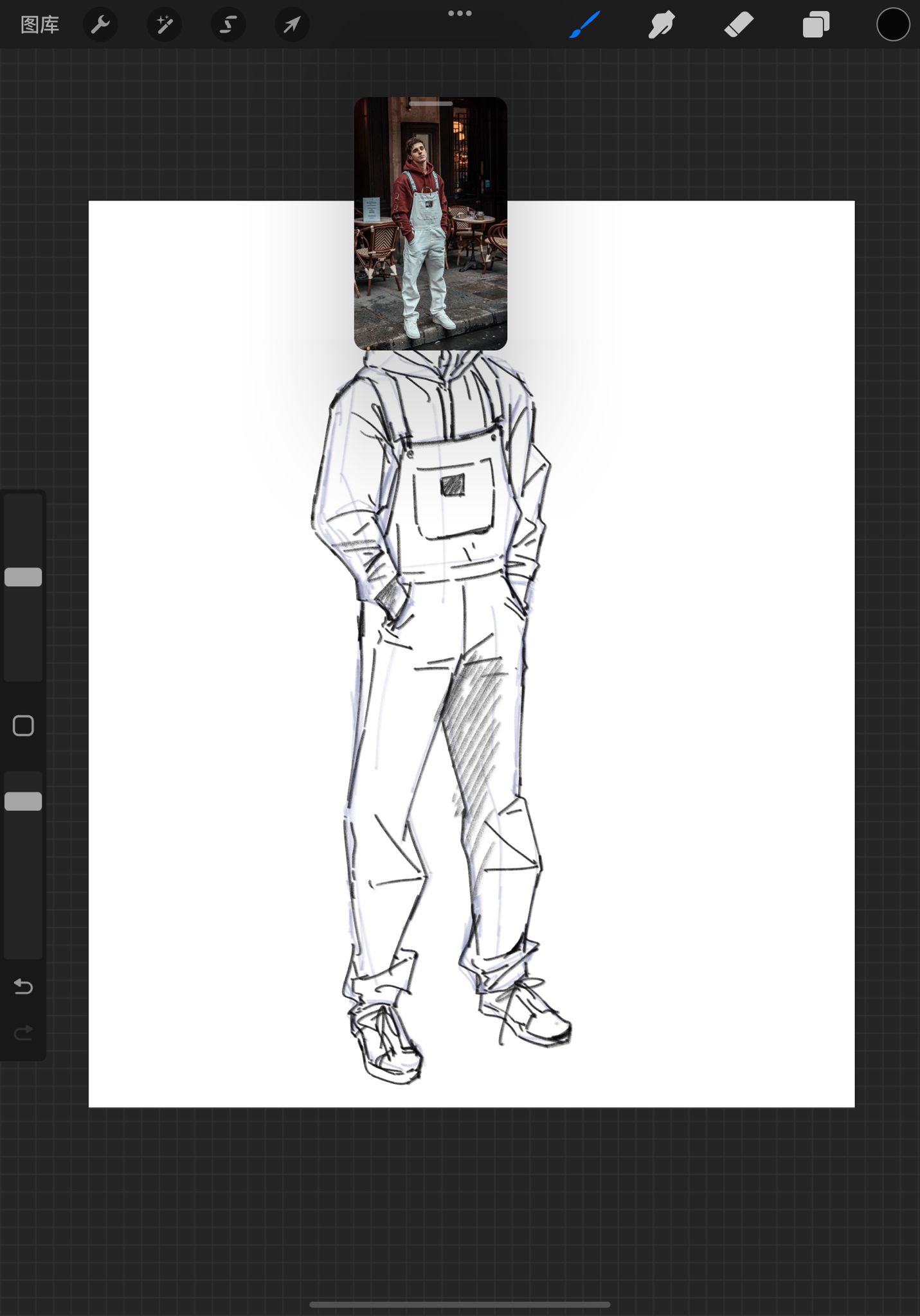The image size is (920, 1316).
Task: Activate the Selection tool
Action: point(228,25)
